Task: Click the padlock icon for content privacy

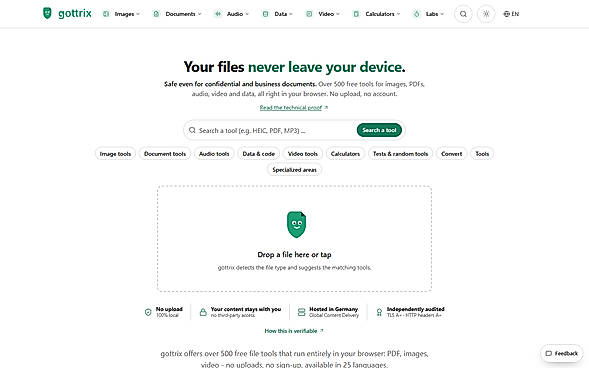Action: (203, 312)
